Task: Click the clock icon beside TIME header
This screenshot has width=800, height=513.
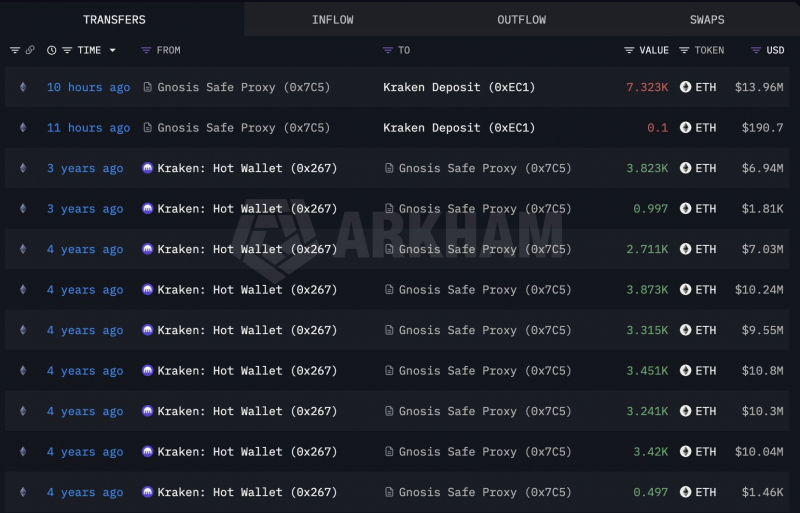Action: pyautogui.click(x=52, y=50)
